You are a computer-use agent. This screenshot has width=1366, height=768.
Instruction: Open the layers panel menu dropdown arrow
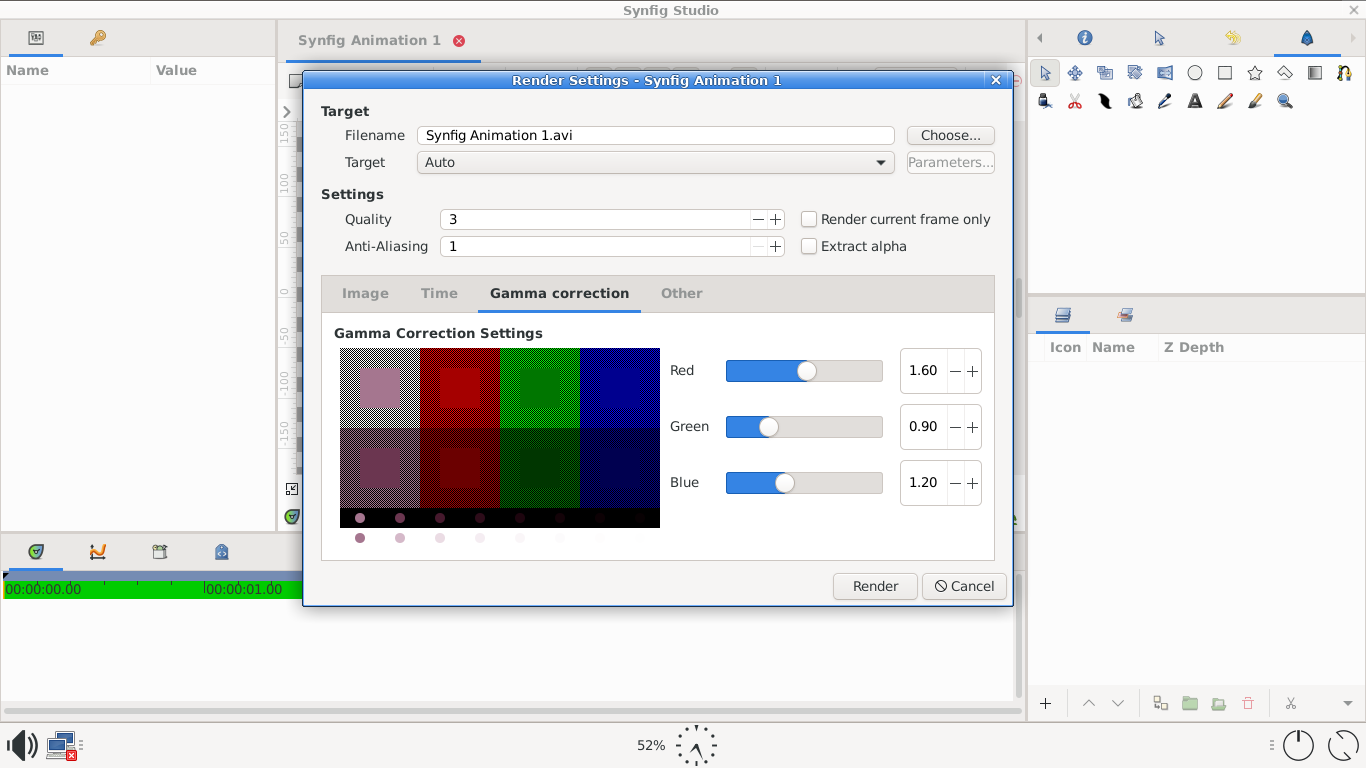(x=1348, y=703)
